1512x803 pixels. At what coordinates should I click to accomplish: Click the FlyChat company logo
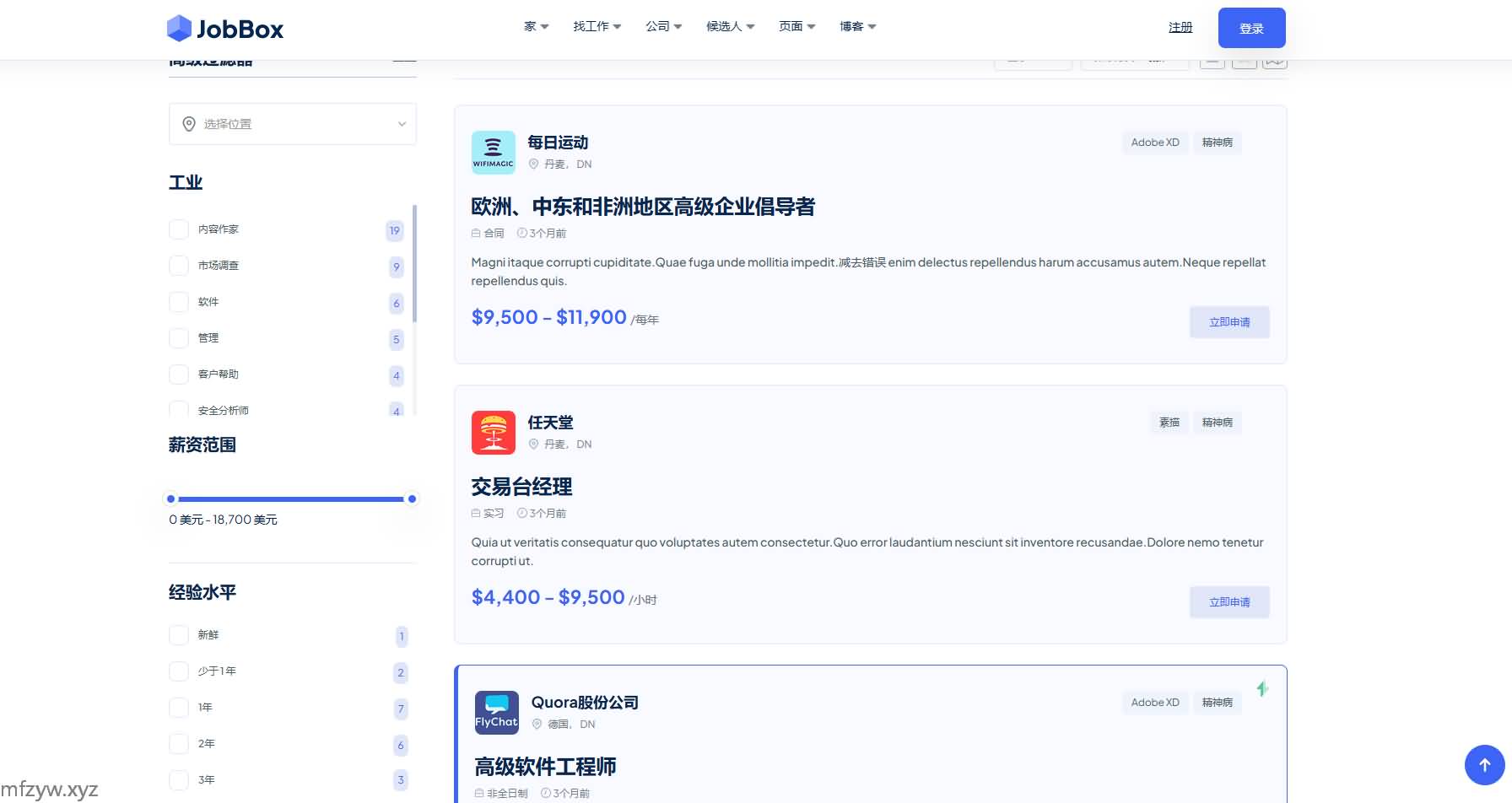coord(496,713)
